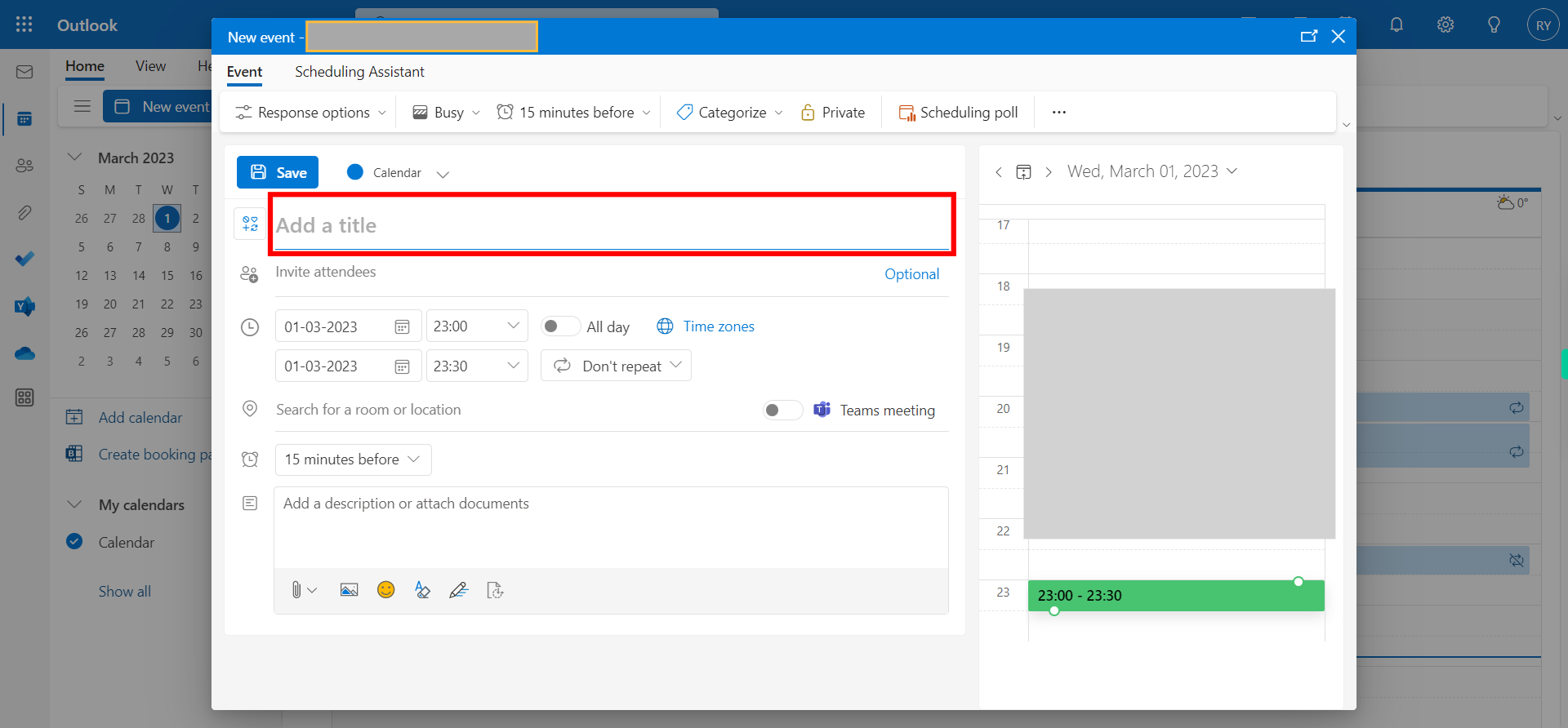Open the 23:30 end time dropdown
Viewport: 1568px width, 728px height.
pyautogui.click(x=477, y=366)
